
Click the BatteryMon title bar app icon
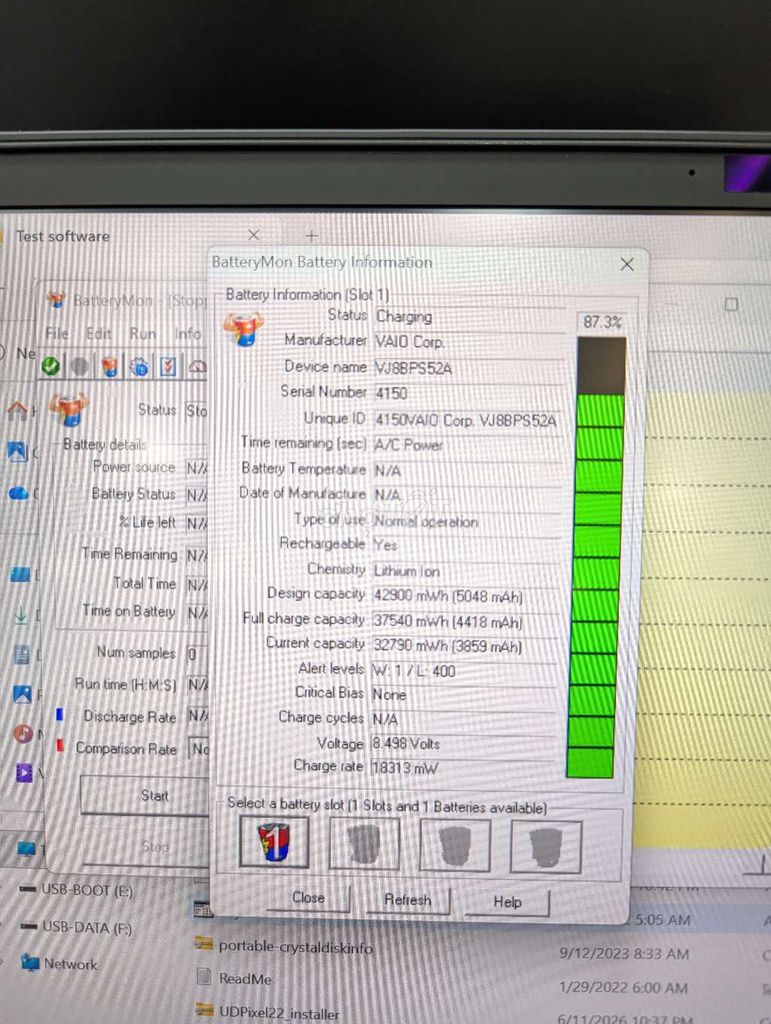click(56, 300)
